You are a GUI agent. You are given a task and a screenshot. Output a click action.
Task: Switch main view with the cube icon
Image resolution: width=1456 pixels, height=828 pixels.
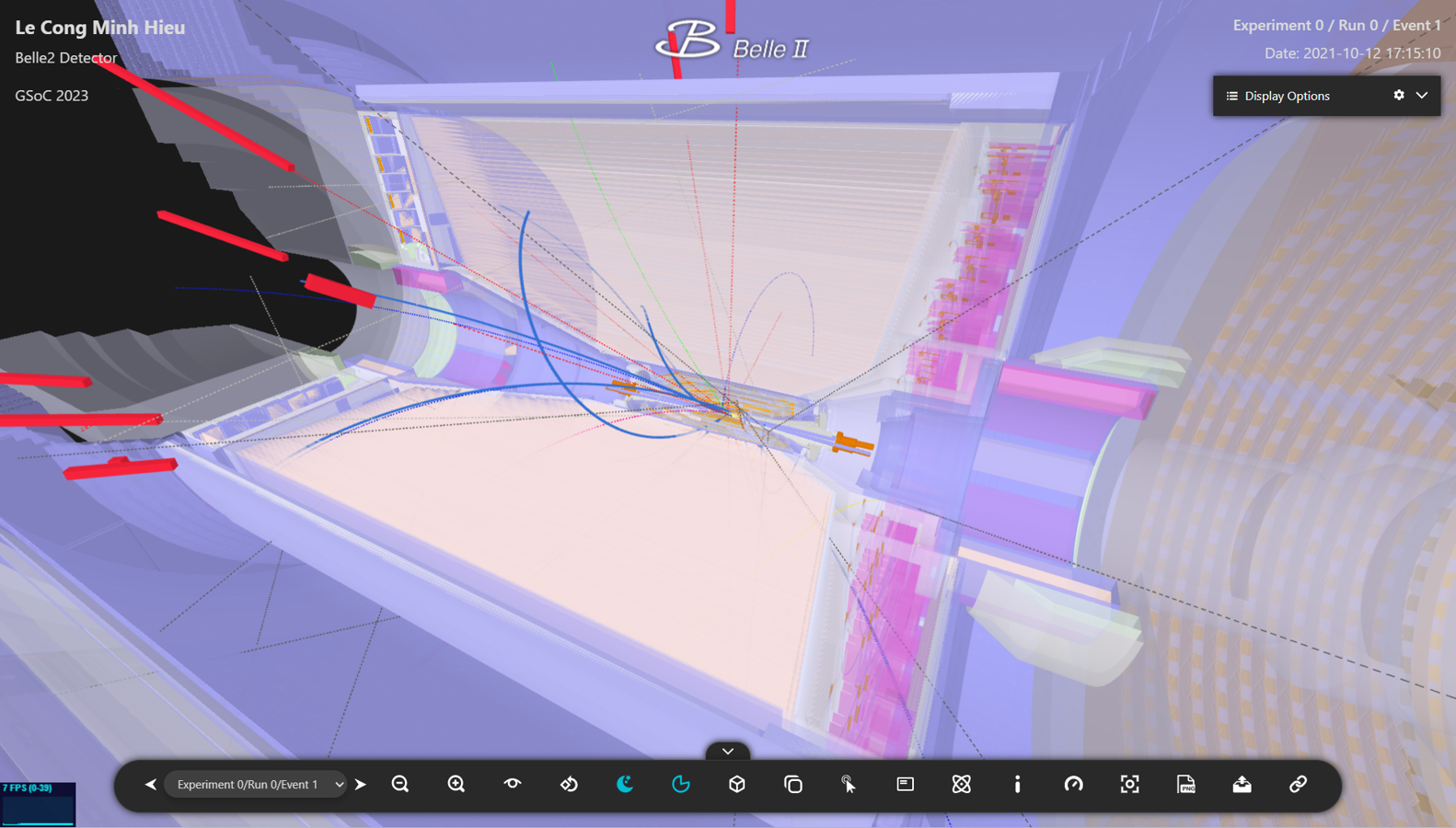pos(737,784)
